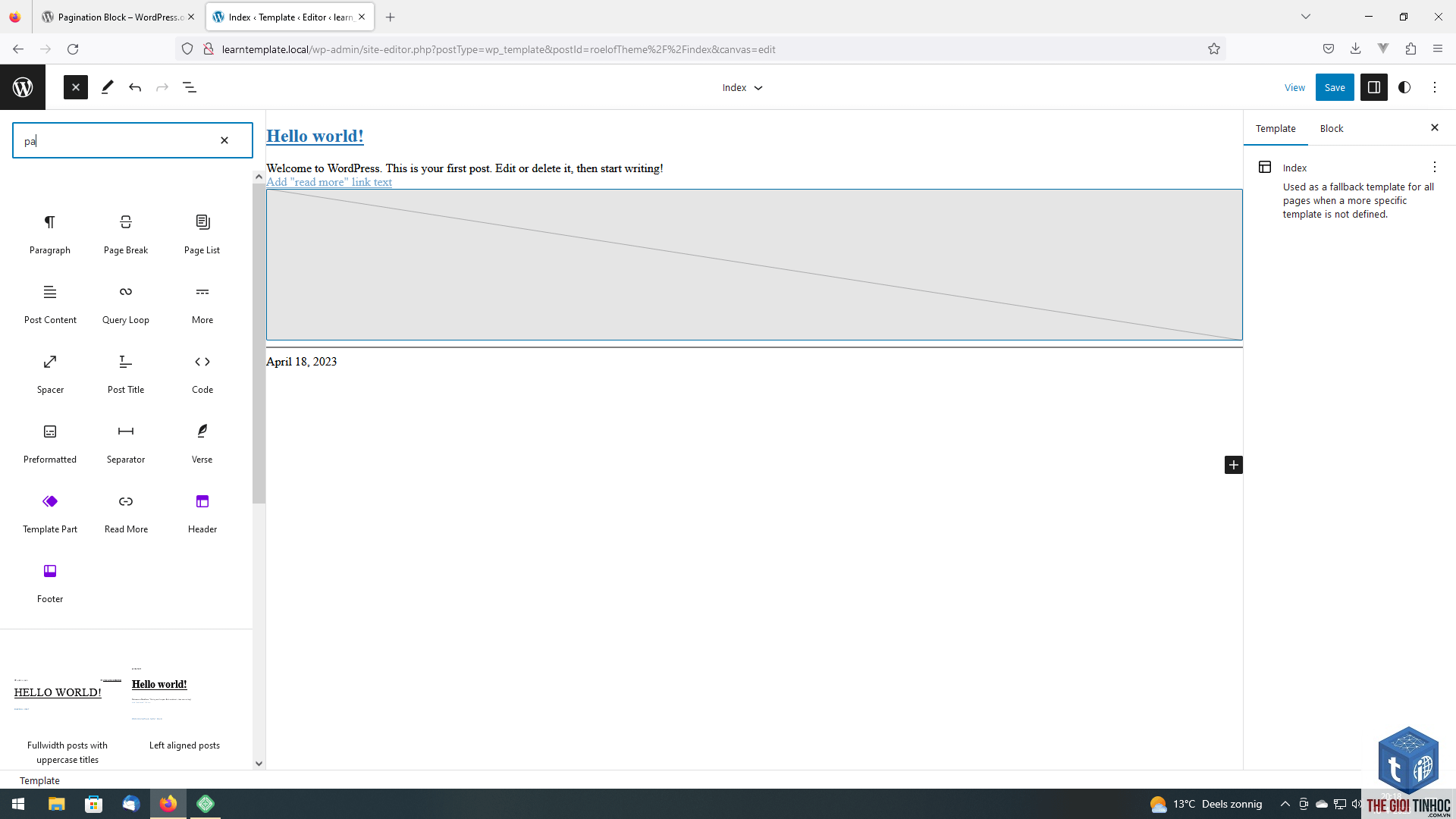Viewport: 1456px width, 819px height.
Task: Open the browser Downloads panel
Action: tap(1356, 49)
